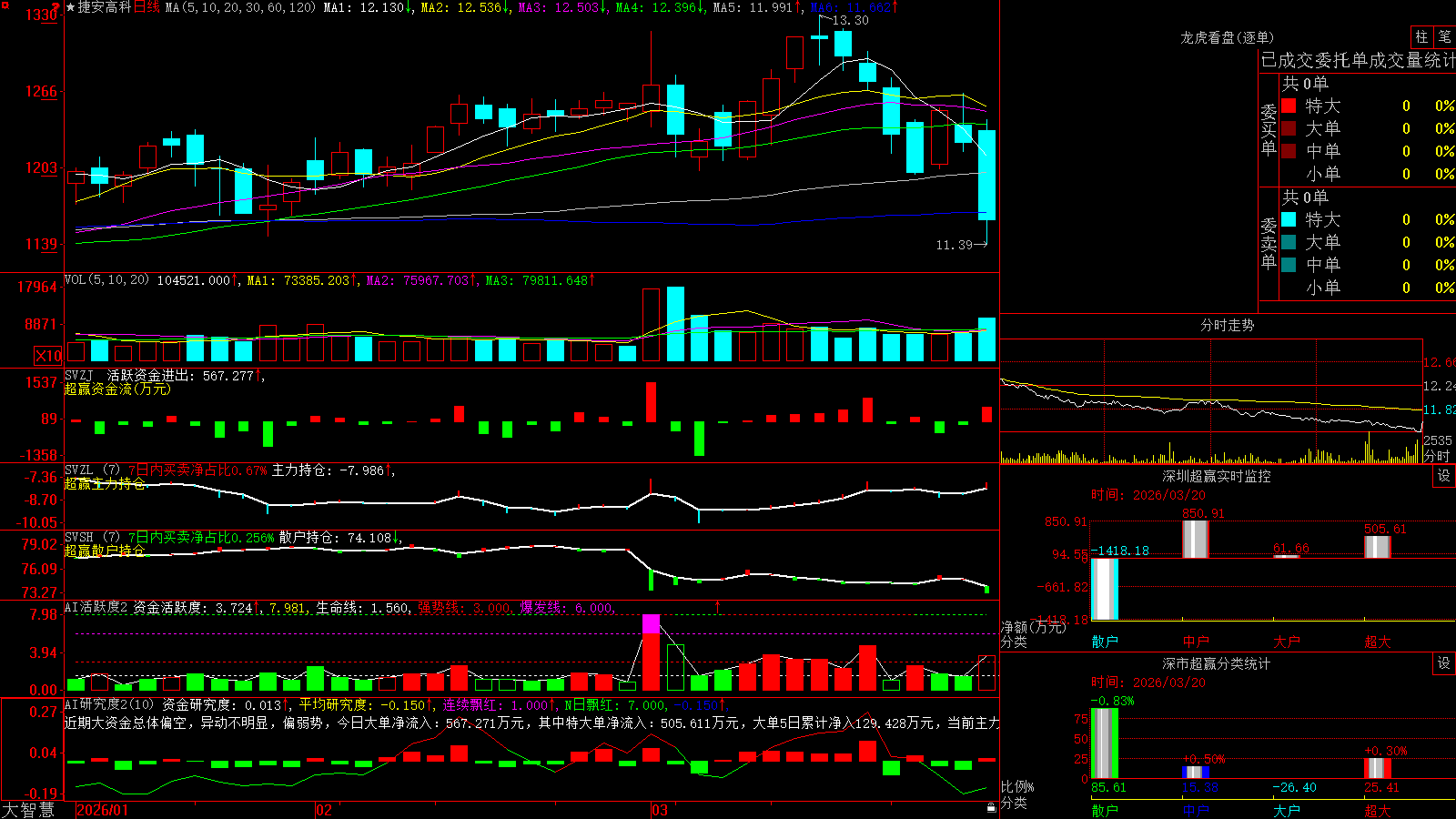Viewport: 1456px width, 819px height.
Task: Click the 日线 period label
Action: 147,7
